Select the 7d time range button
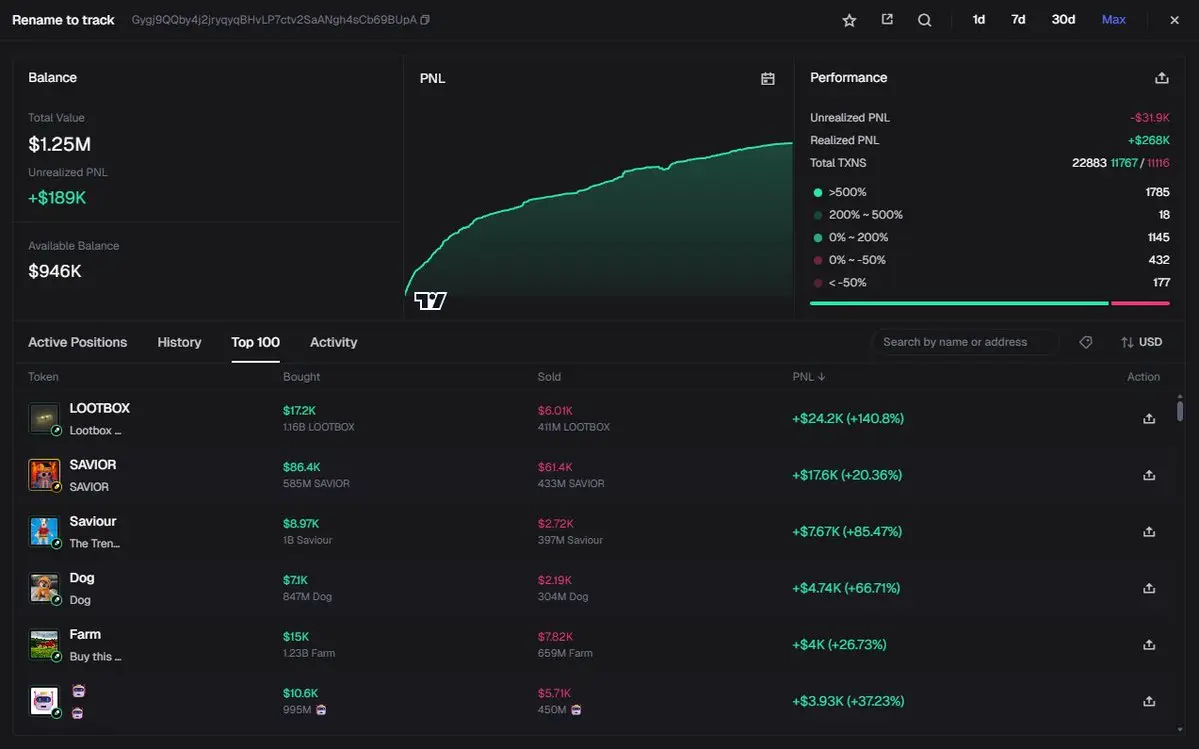The height and width of the screenshot is (749, 1199). coord(1018,20)
